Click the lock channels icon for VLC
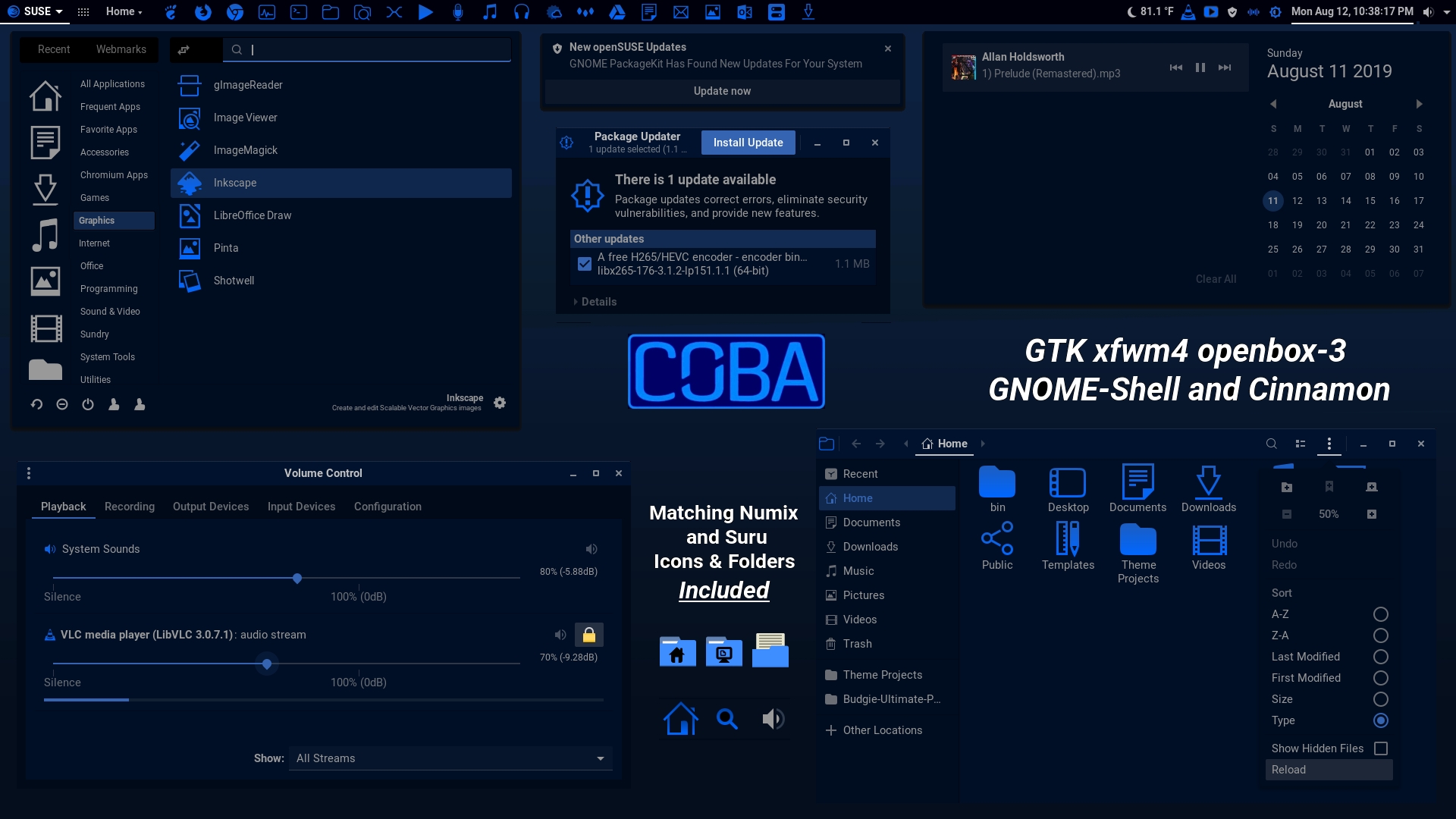 point(589,635)
